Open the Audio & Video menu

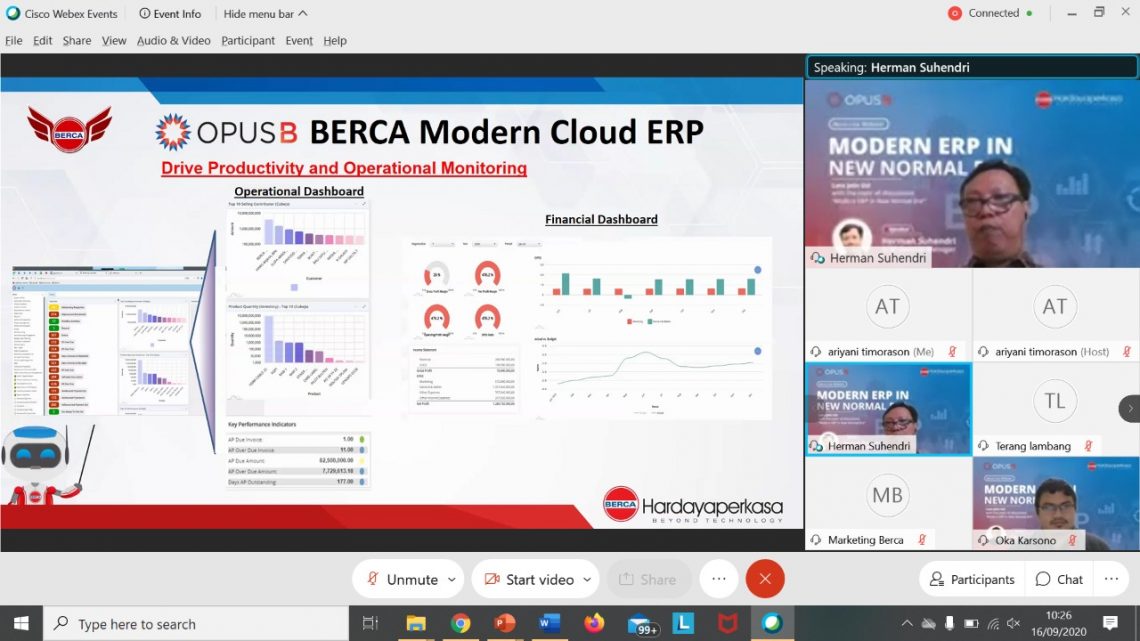tap(173, 40)
